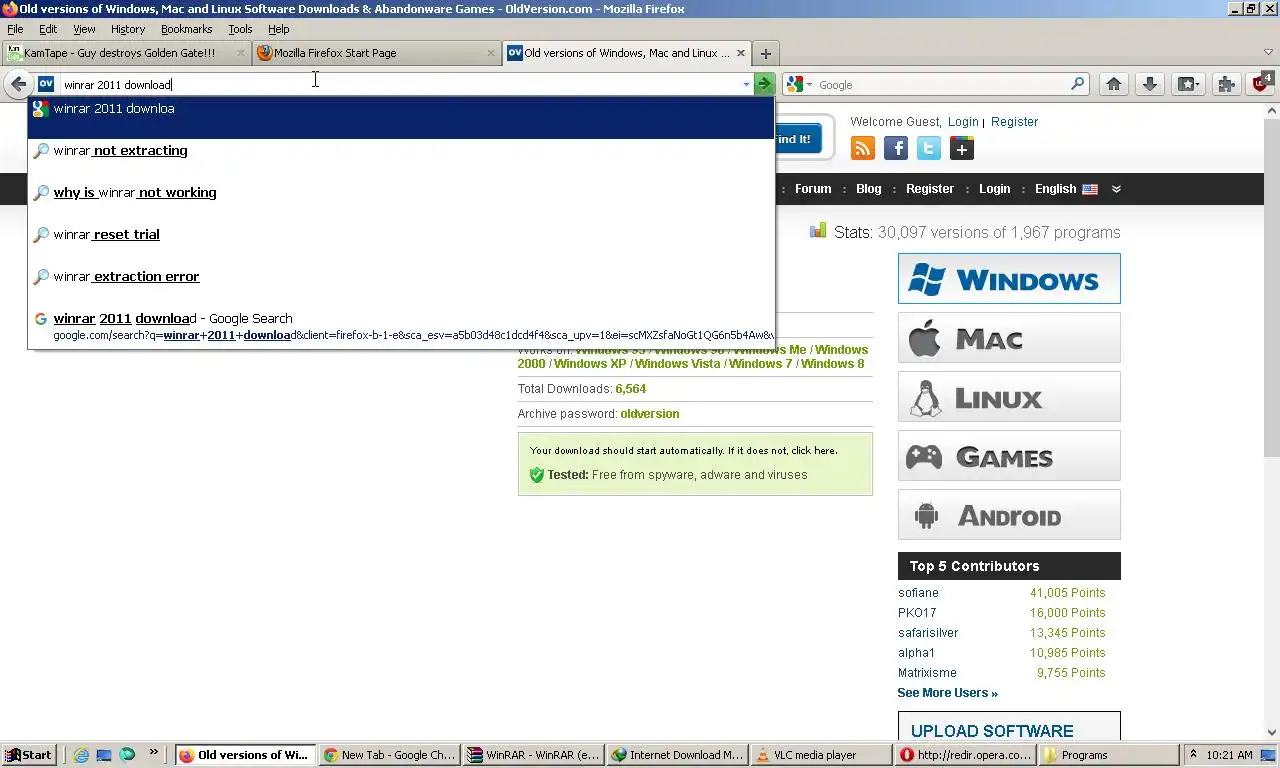Open the Linux category banner

coord(1009,397)
